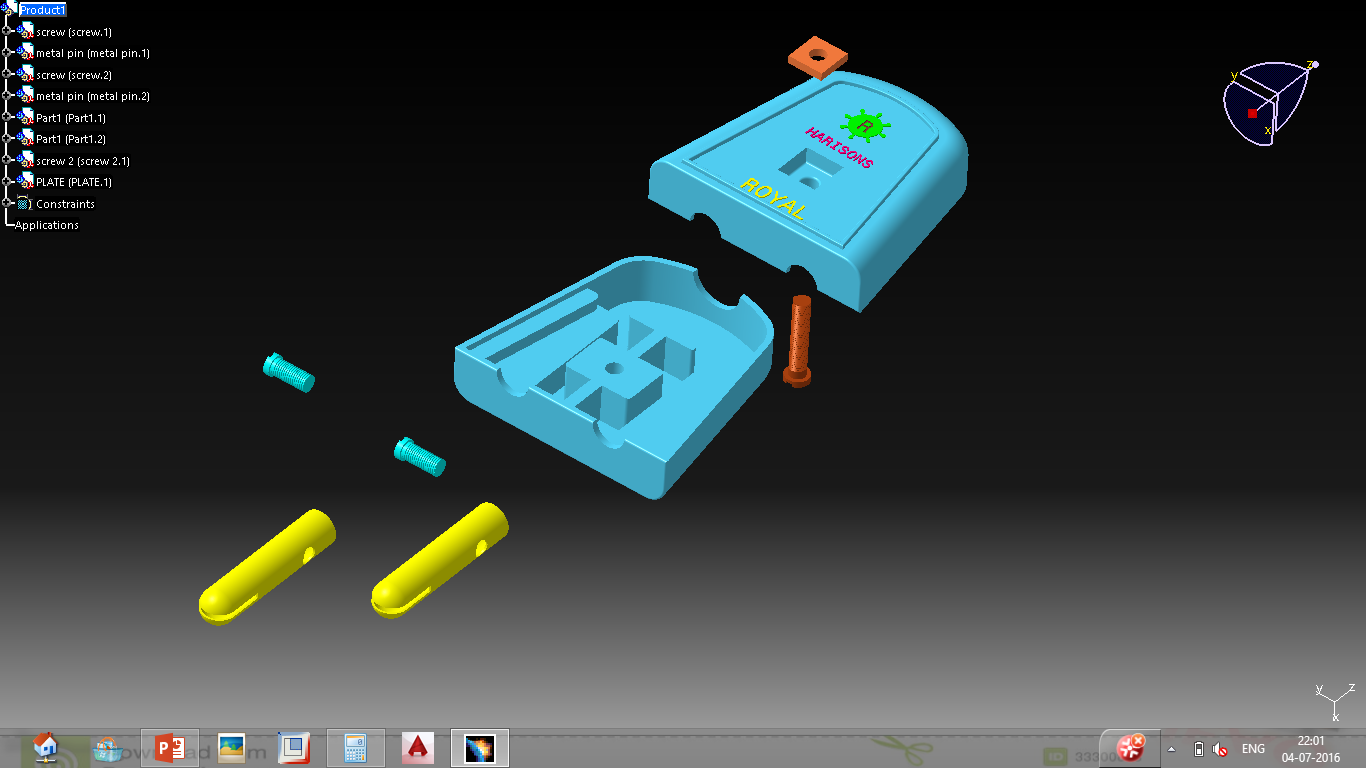Select the 'Part1 (Part1.2)' label

(71, 139)
